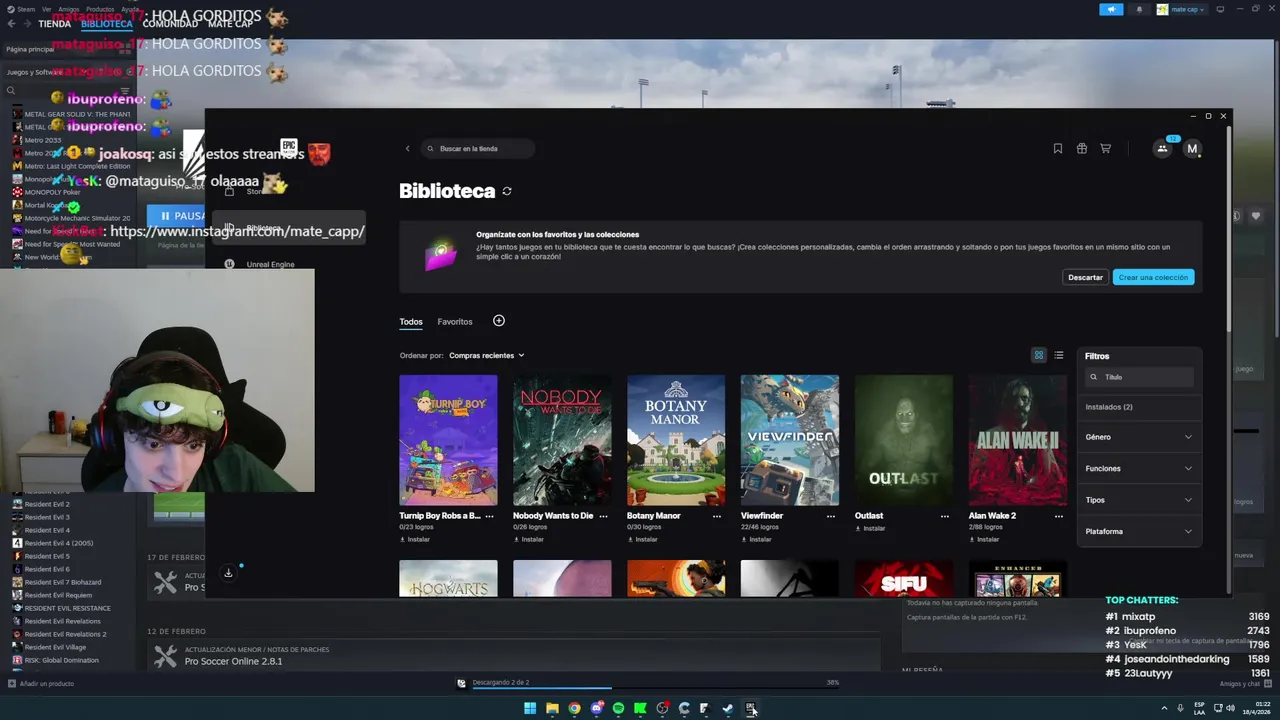
Task: Filter by Instalados (2)
Action: (1109, 407)
